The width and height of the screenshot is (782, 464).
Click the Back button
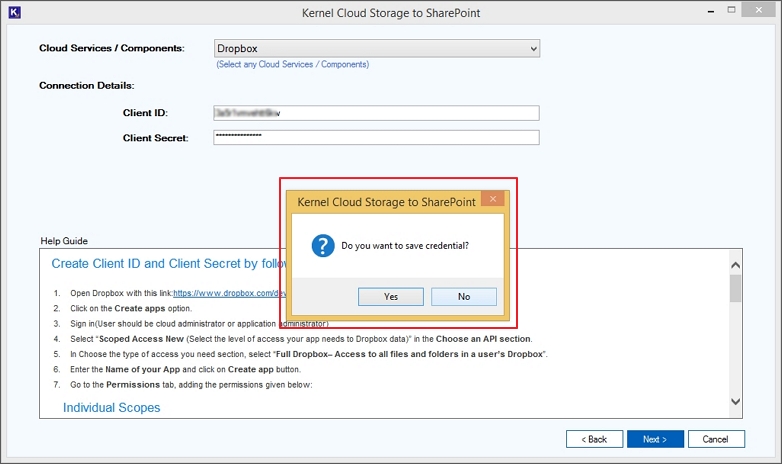[594, 439]
